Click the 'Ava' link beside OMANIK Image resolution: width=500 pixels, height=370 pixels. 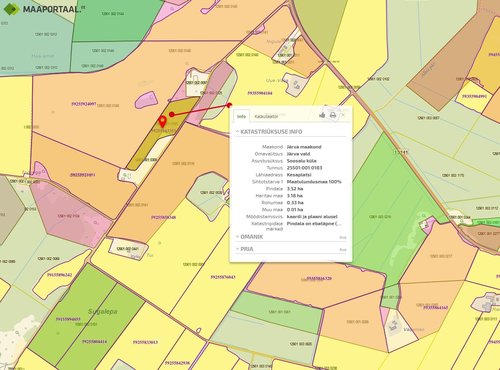tap(343, 238)
